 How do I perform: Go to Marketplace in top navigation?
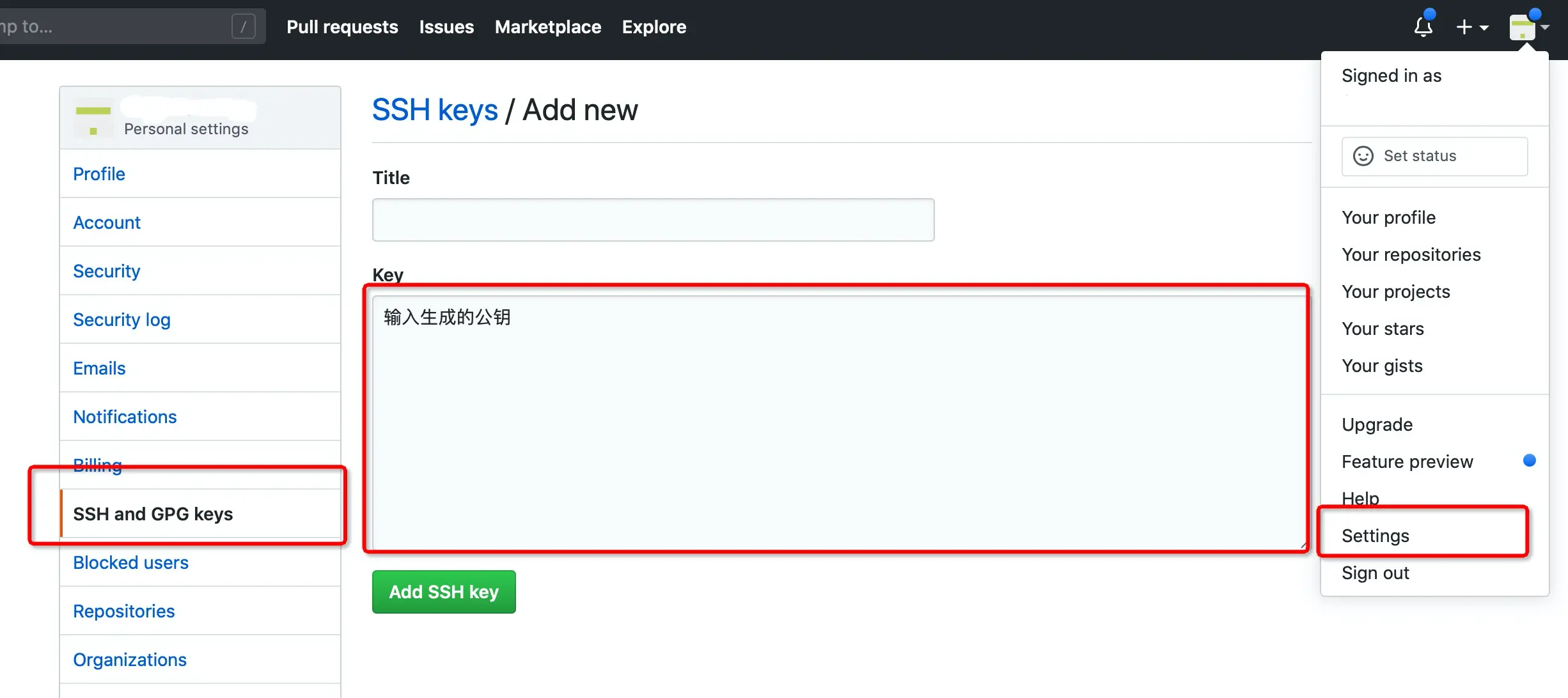pos(547,27)
